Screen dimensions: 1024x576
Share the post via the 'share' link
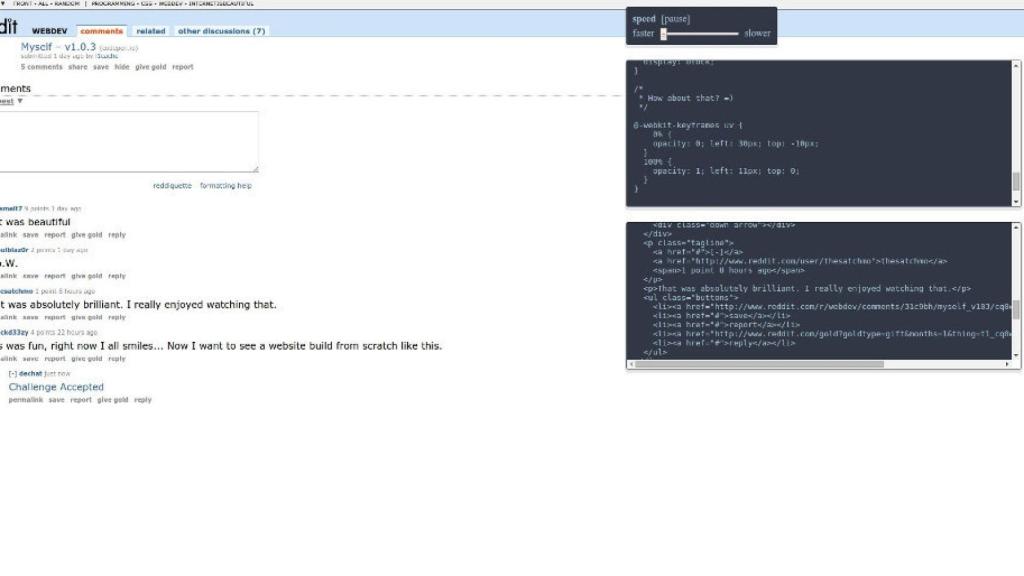click(x=78, y=67)
